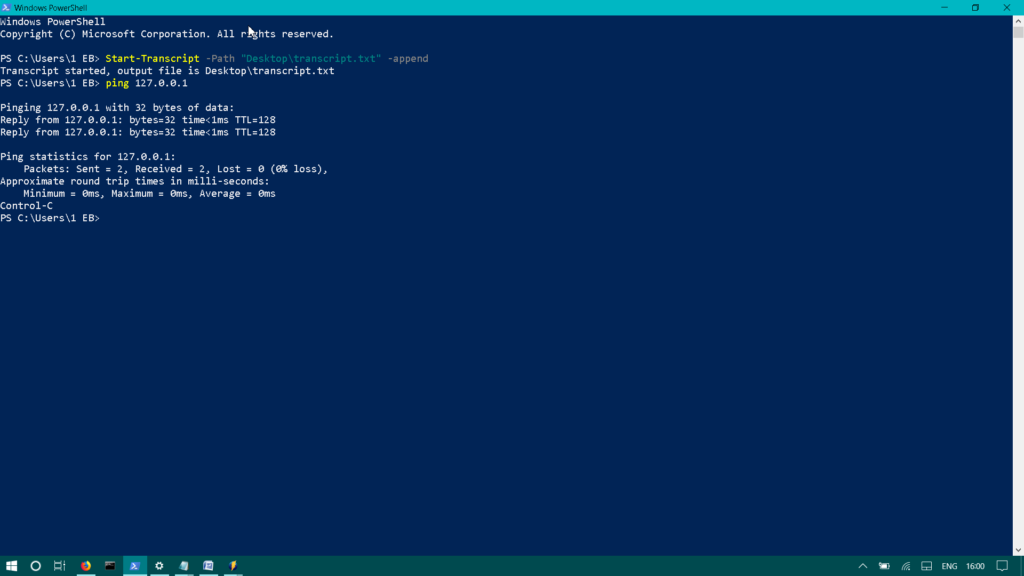
Task: View network status from the tray icon
Action: coord(905,565)
